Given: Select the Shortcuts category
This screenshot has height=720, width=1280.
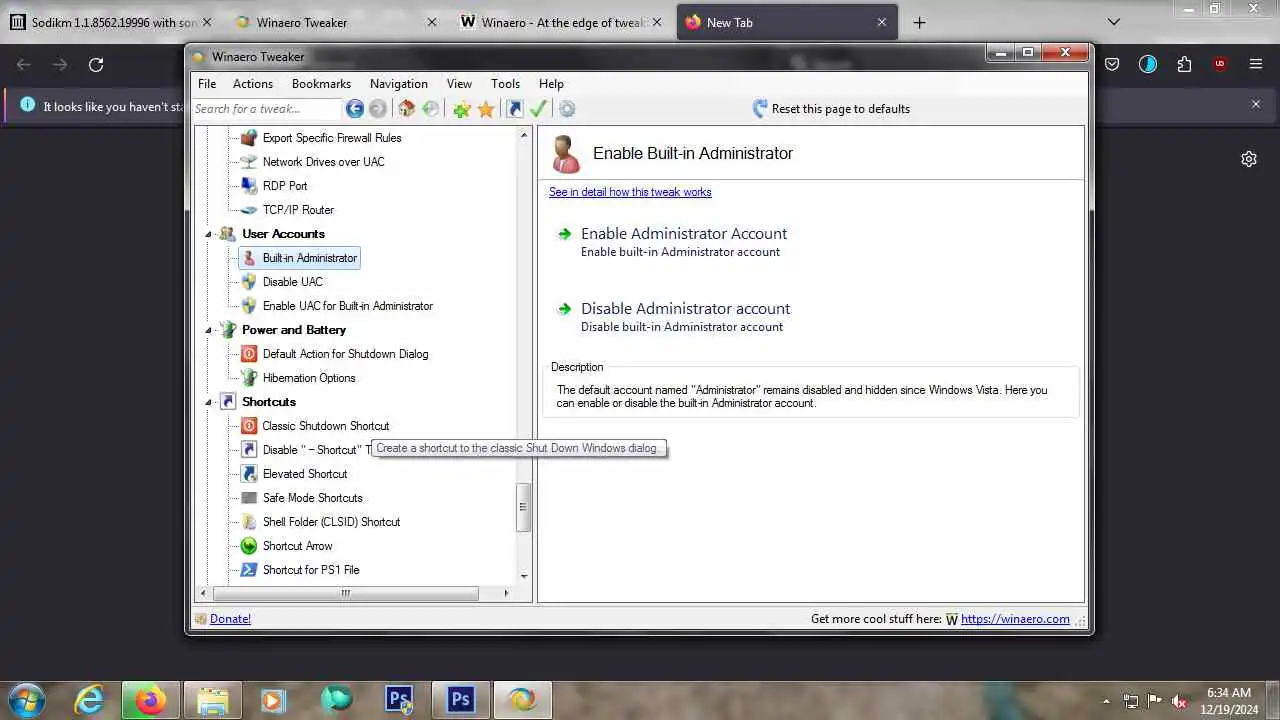Looking at the screenshot, I should coord(269,402).
